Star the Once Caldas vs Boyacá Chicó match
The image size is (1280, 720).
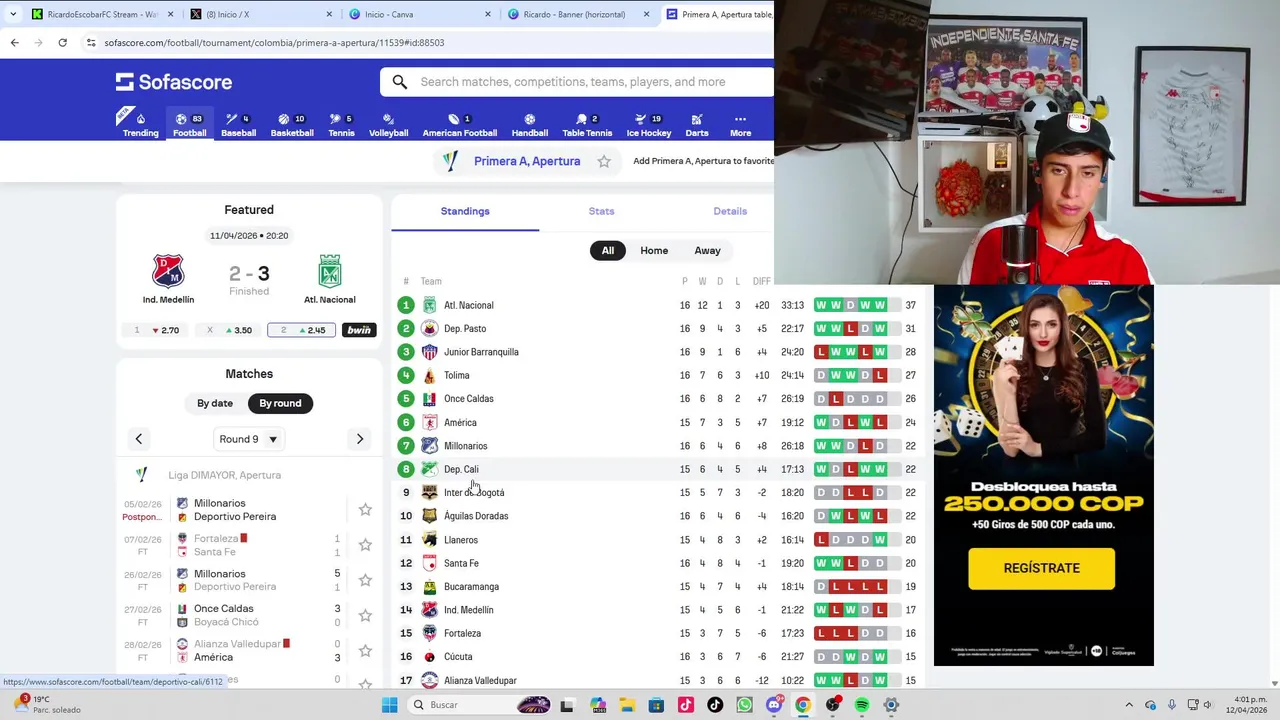coord(365,615)
